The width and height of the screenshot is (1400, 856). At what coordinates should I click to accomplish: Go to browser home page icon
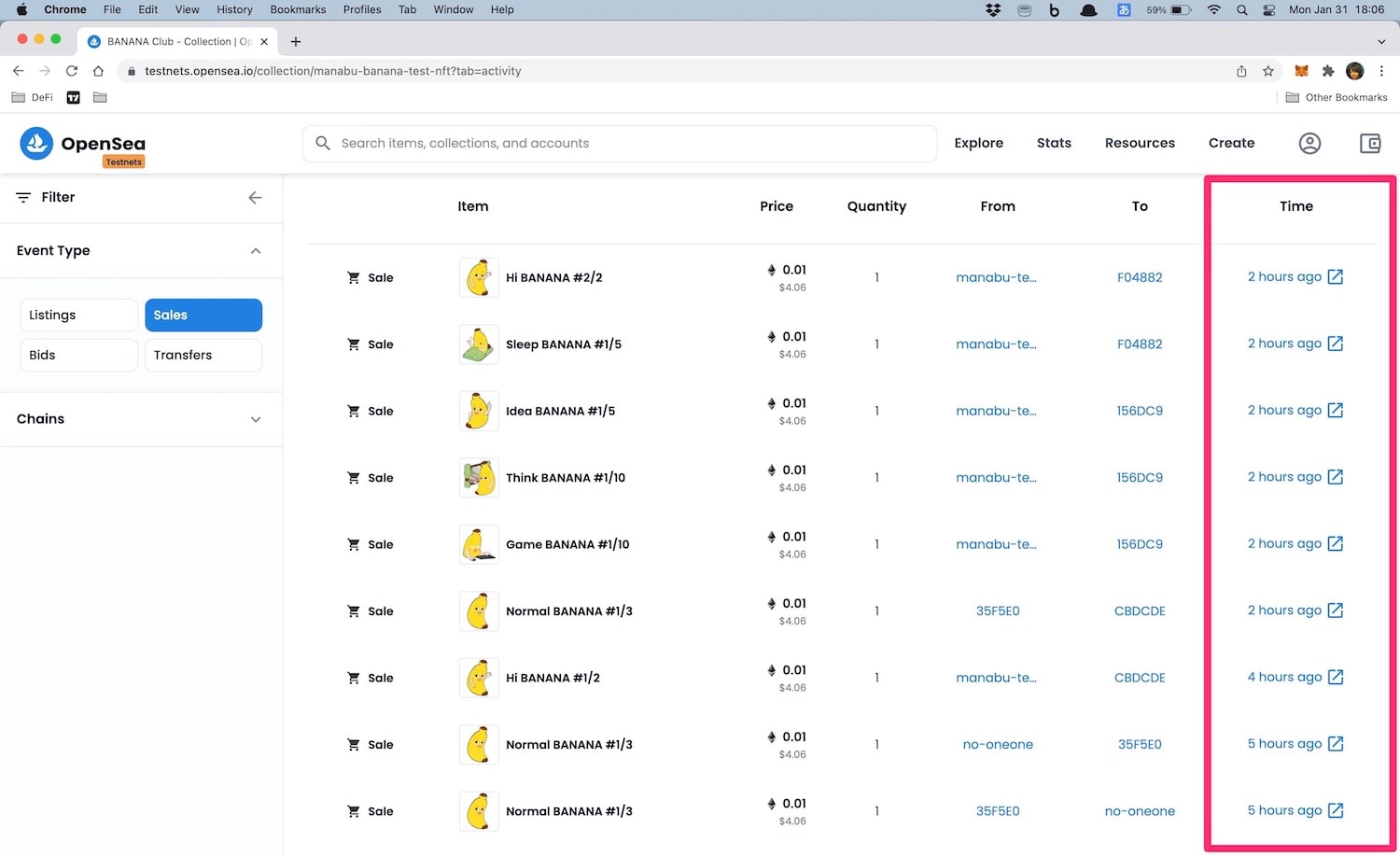point(98,71)
